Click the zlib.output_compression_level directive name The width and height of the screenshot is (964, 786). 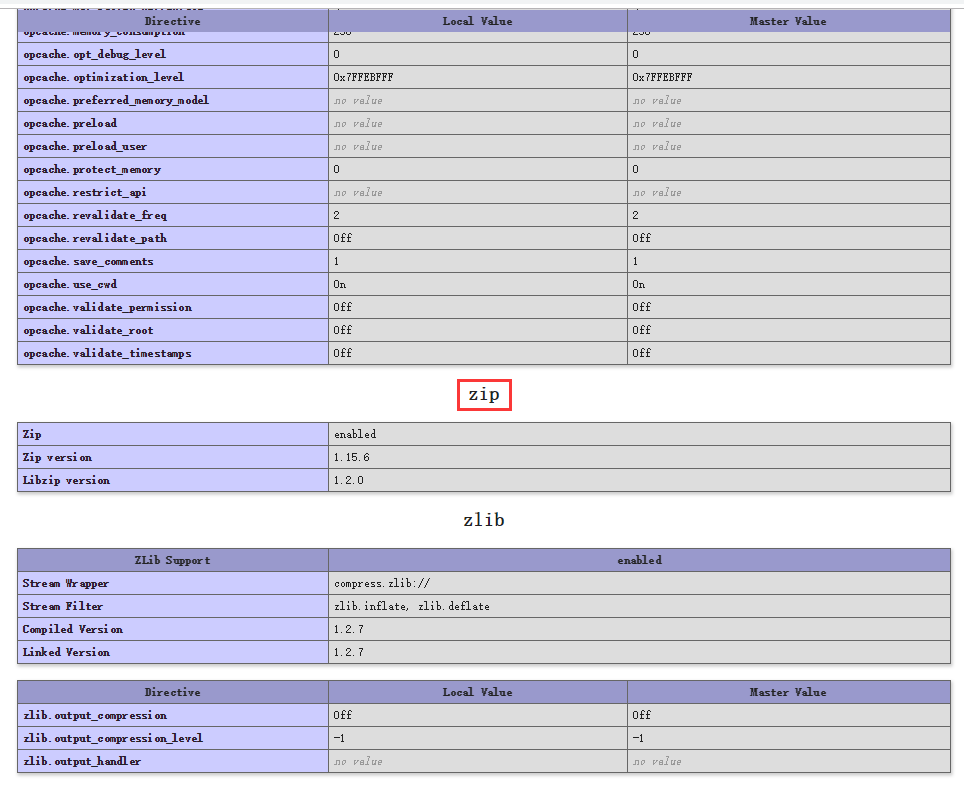coord(112,738)
